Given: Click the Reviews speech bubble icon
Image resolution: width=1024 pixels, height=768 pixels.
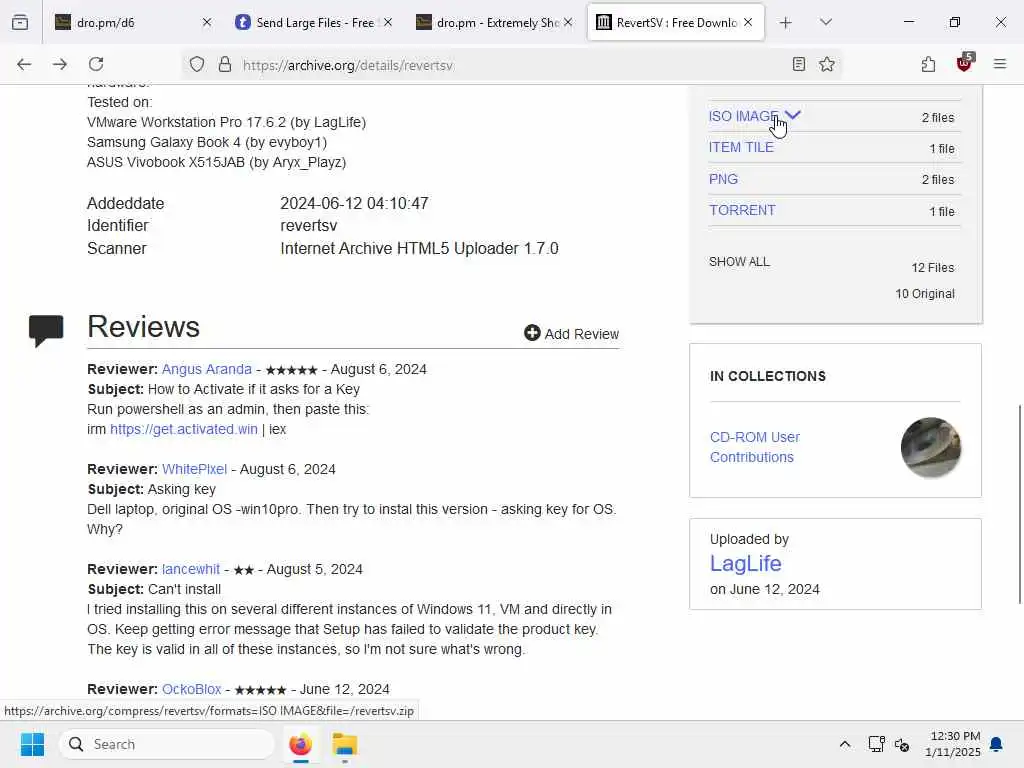Looking at the screenshot, I should (x=46, y=330).
